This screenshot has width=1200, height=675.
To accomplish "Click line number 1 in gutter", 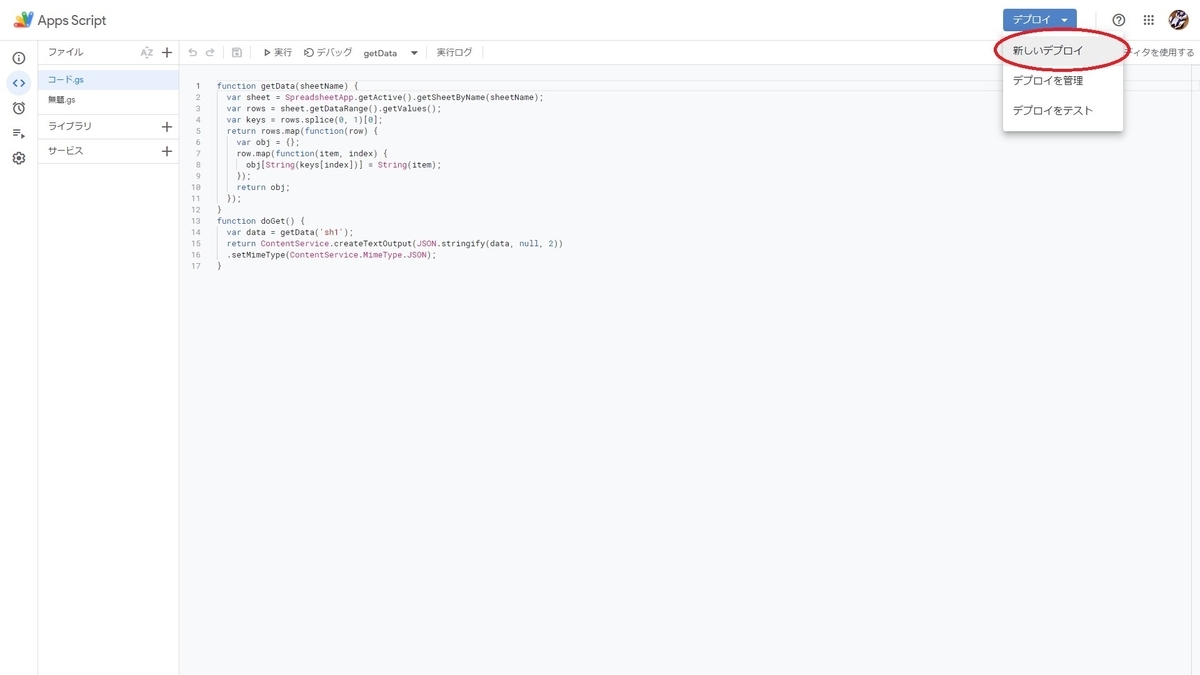I will (198, 86).
